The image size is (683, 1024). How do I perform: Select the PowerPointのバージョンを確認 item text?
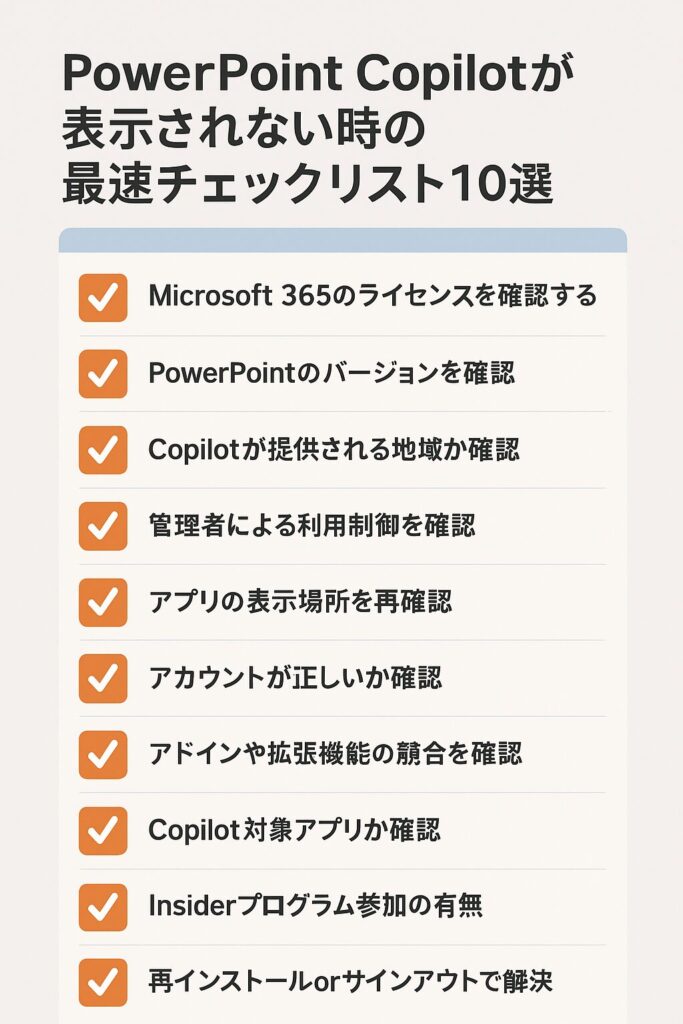[332, 373]
